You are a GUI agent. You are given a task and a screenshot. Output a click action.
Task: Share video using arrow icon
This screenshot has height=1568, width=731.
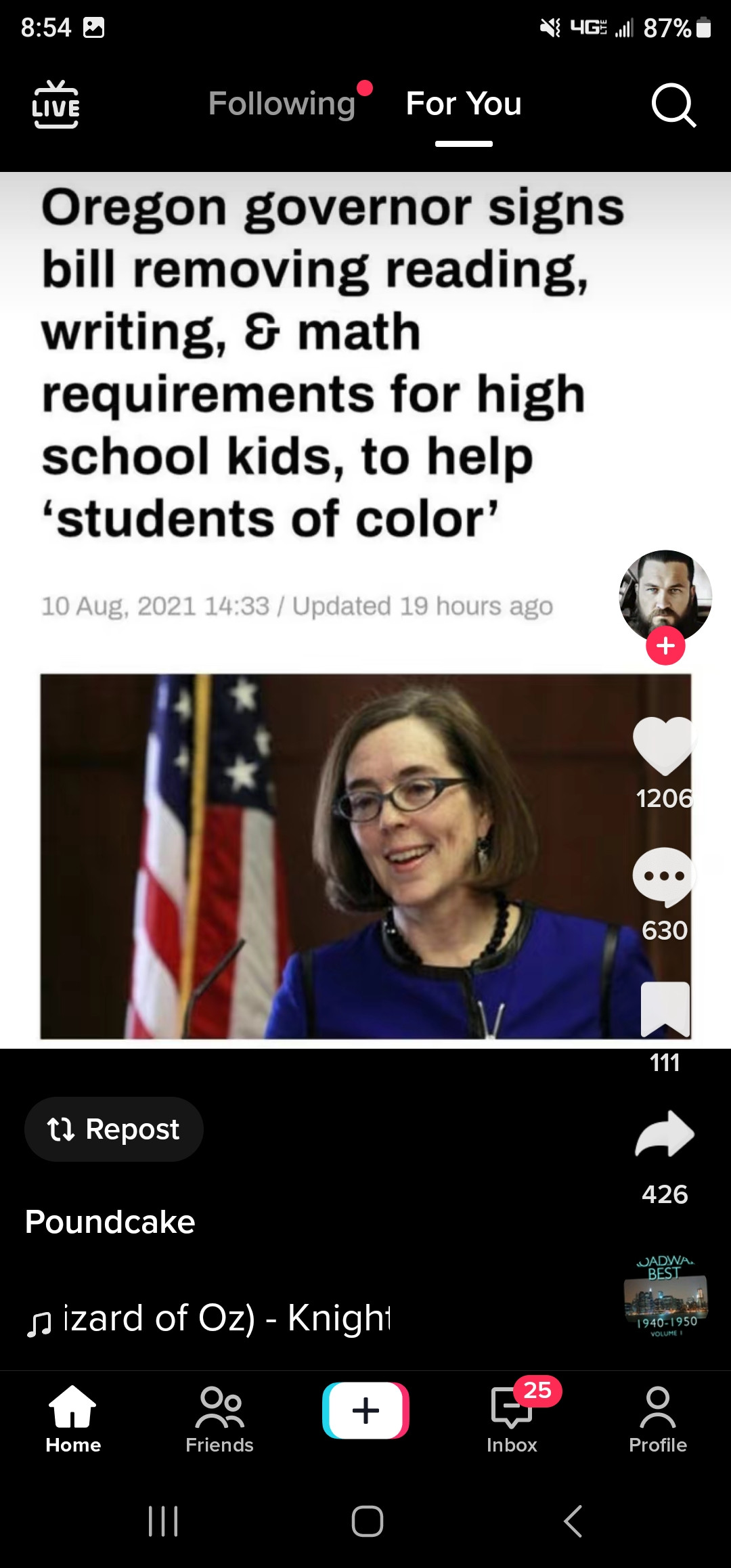(665, 1133)
